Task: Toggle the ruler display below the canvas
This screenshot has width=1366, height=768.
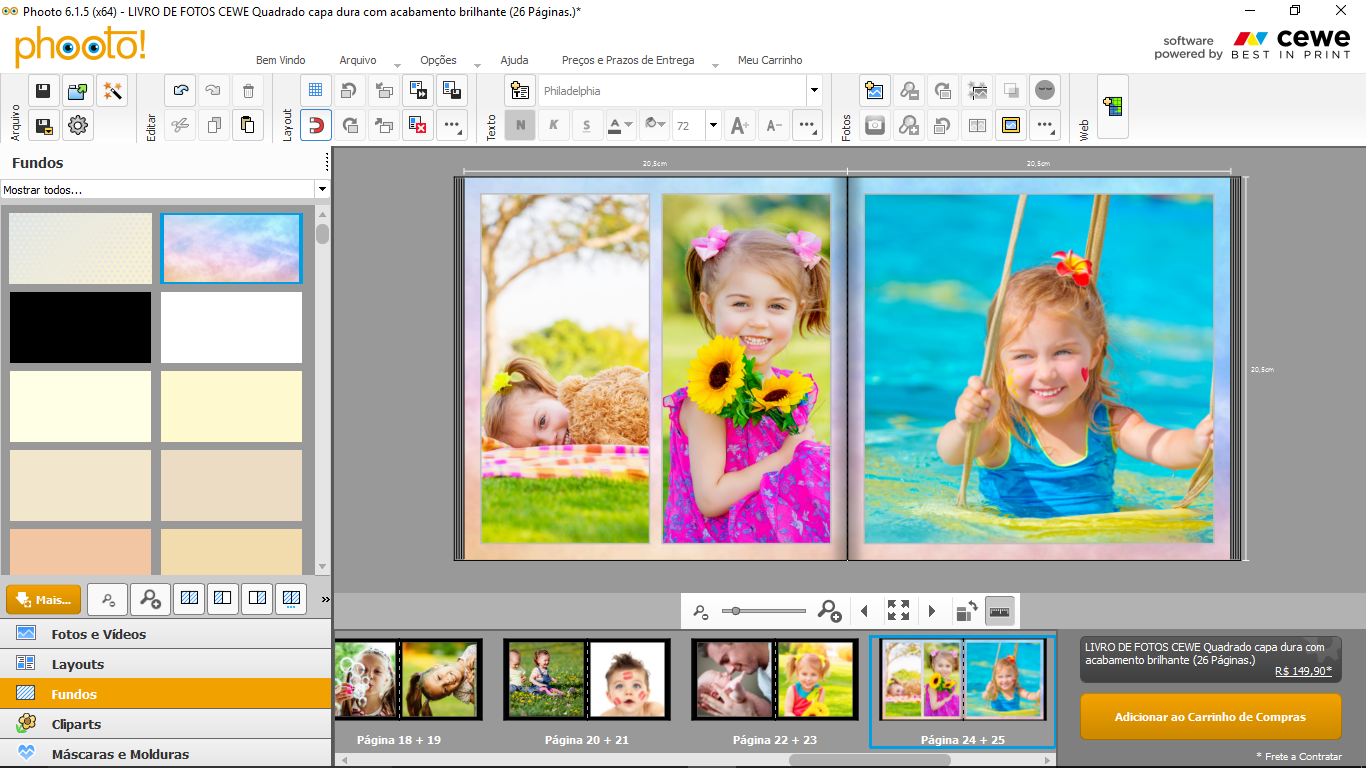Action: click(1000, 610)
